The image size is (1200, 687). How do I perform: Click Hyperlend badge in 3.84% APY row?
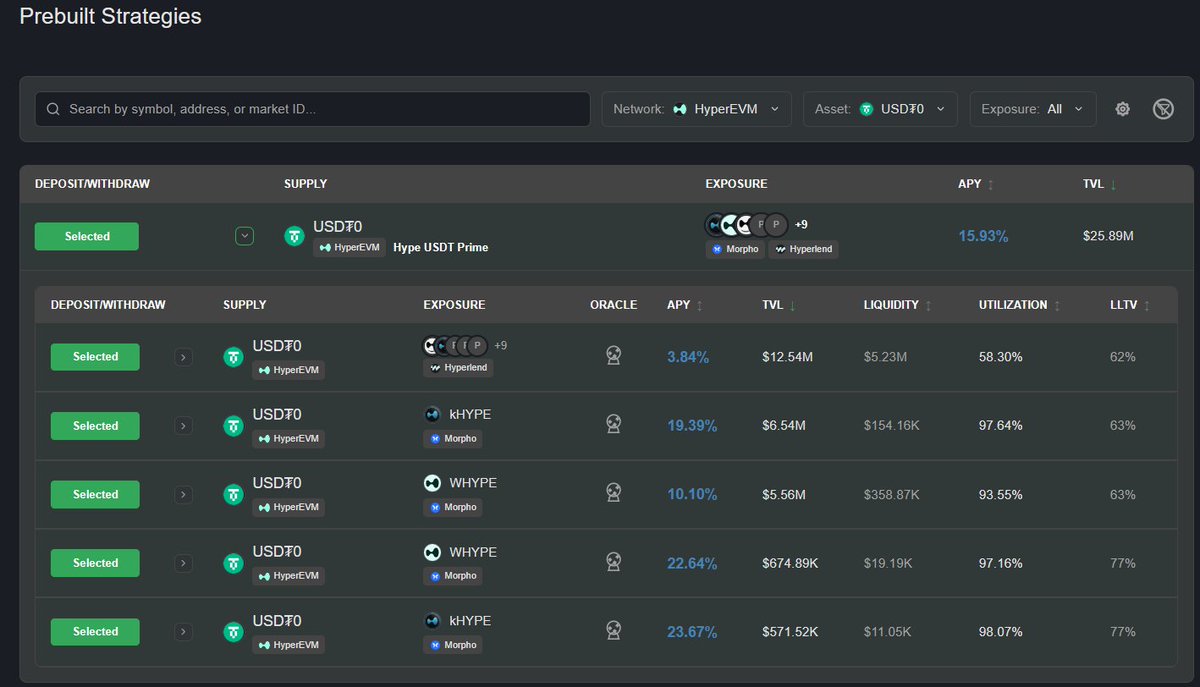click(x=458, y=368)
